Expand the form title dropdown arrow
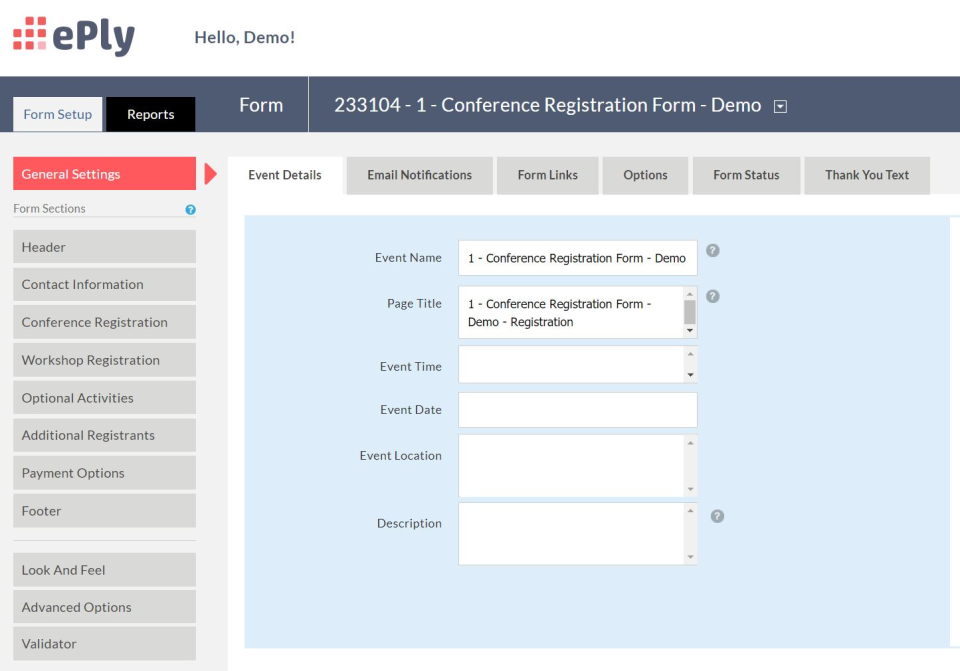The width and height of the screenshot is (960, 671). [x=780, y=107]
